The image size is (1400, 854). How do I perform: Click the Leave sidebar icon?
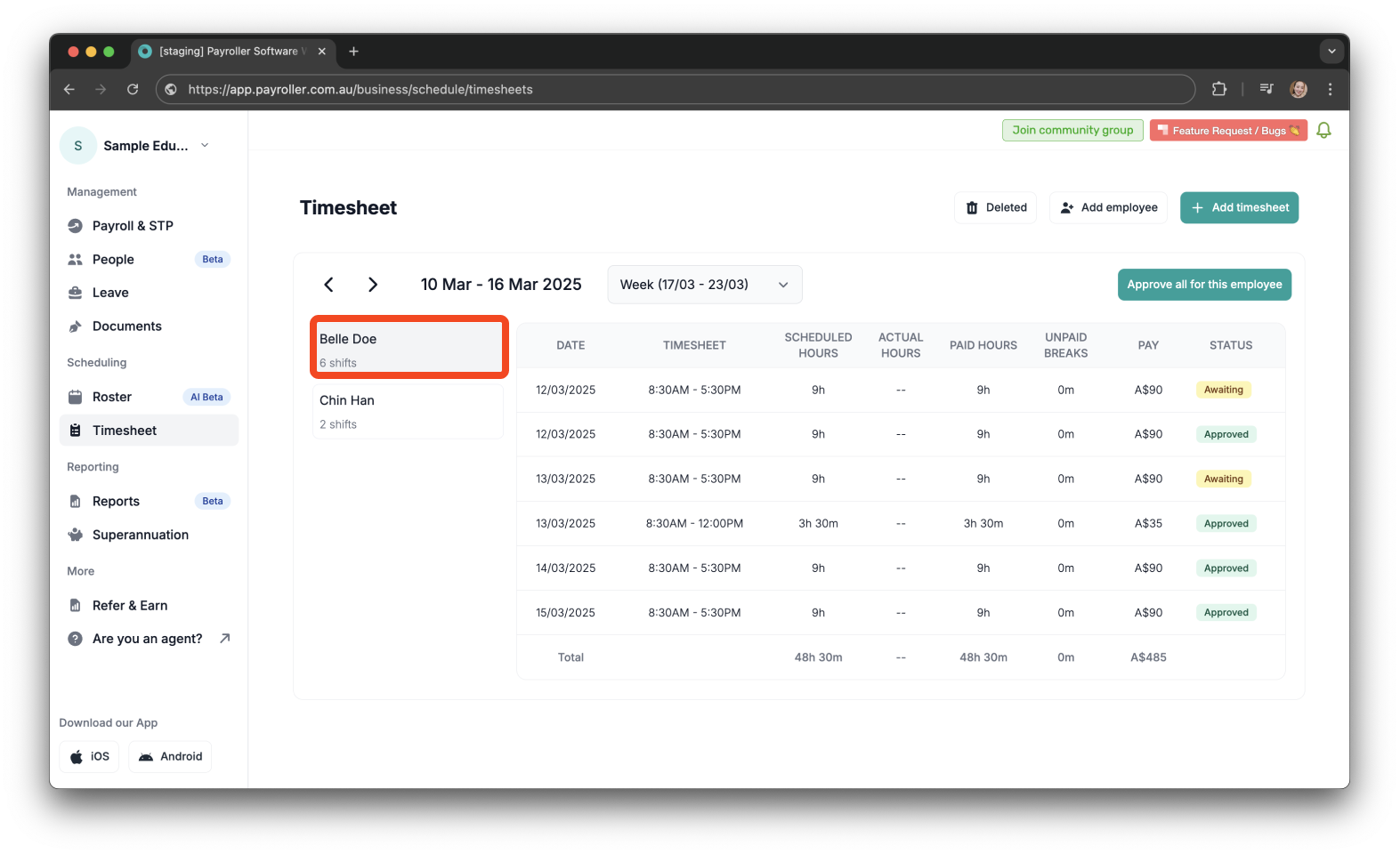[76, 293]
